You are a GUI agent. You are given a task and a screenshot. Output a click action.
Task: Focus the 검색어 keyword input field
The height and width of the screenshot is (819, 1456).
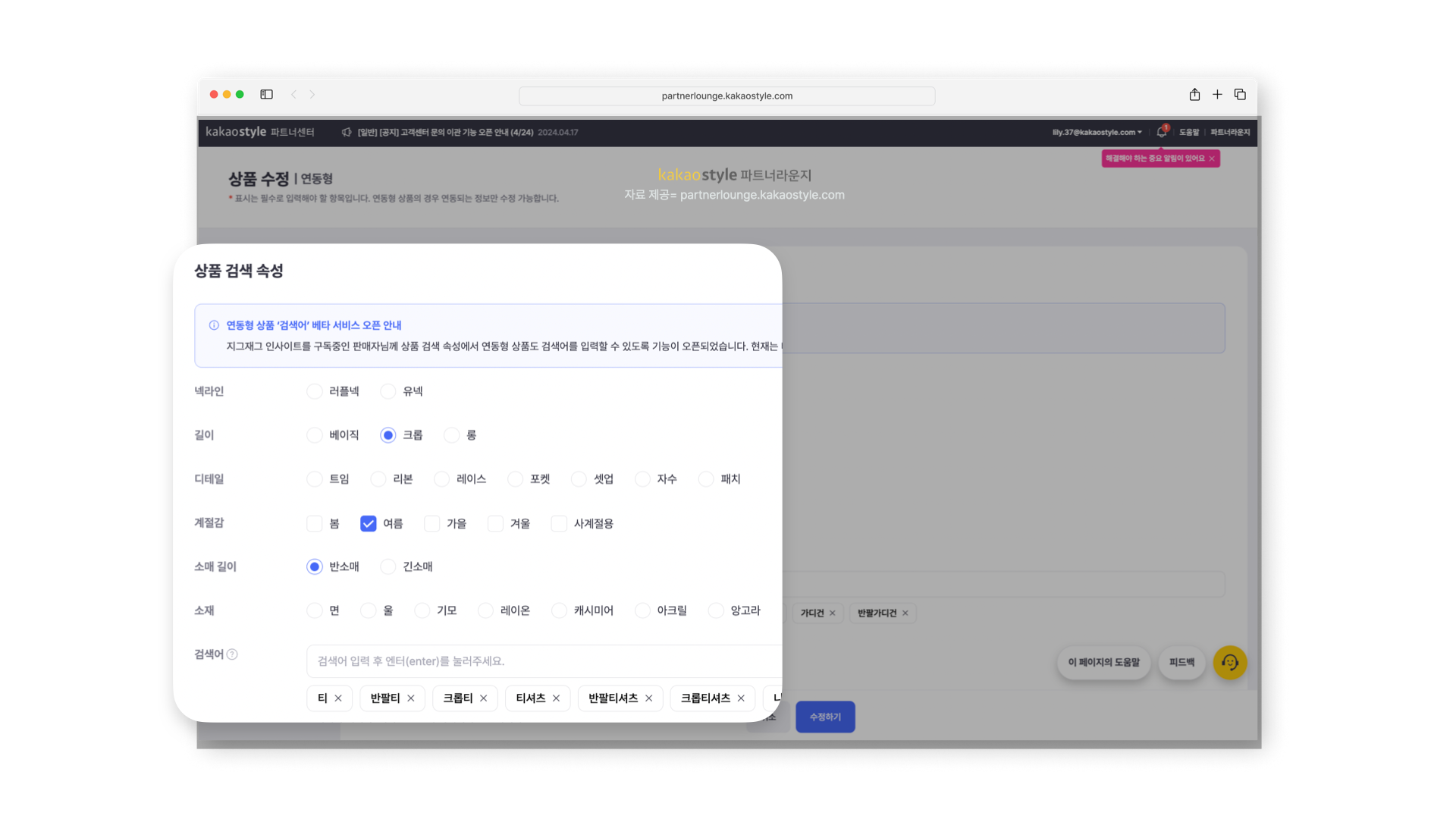[x=544, y=661]
